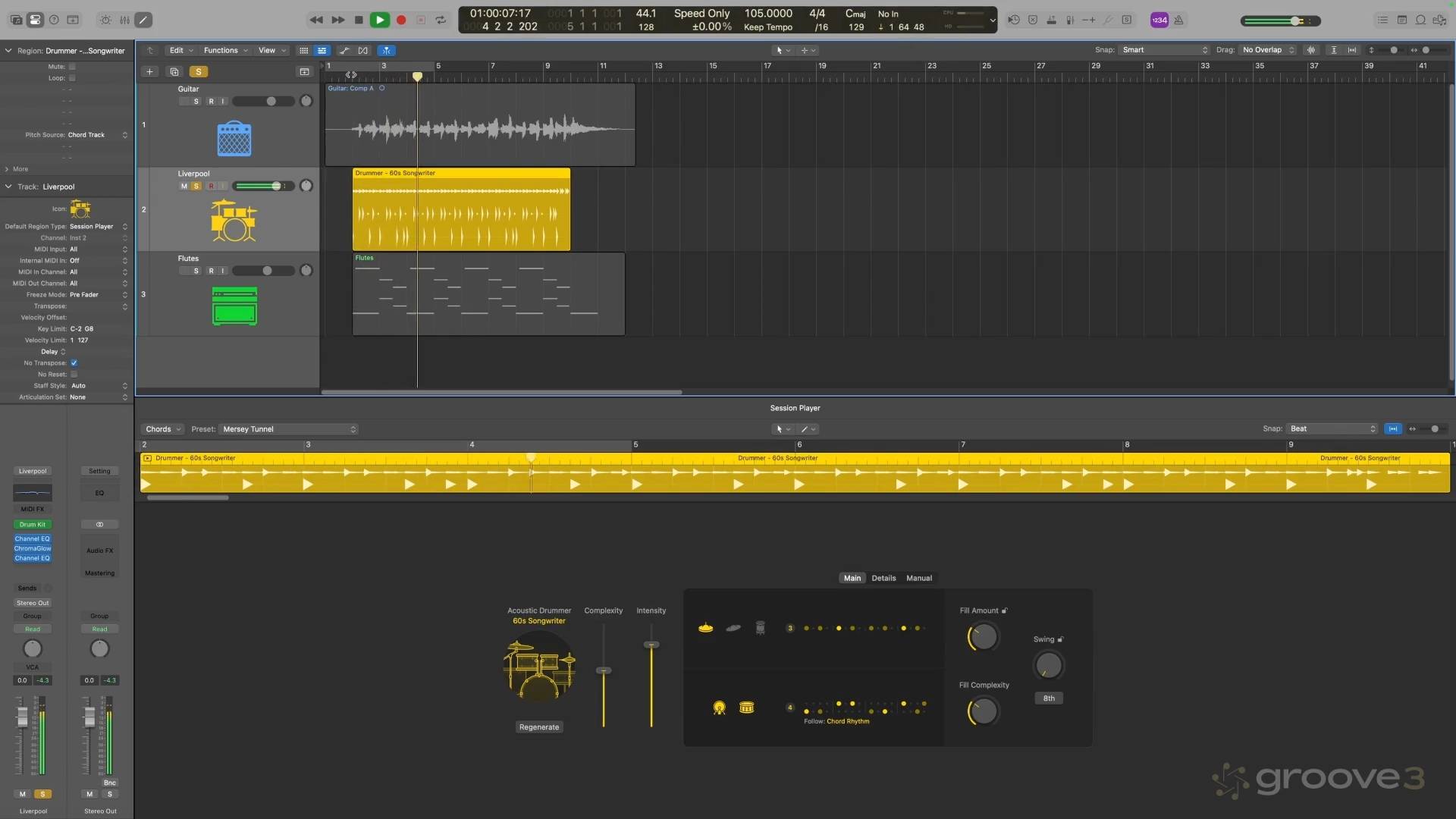Toggle Cycle mode button
This screenshot has width=1456, height=819.
[x=441, y=20]
